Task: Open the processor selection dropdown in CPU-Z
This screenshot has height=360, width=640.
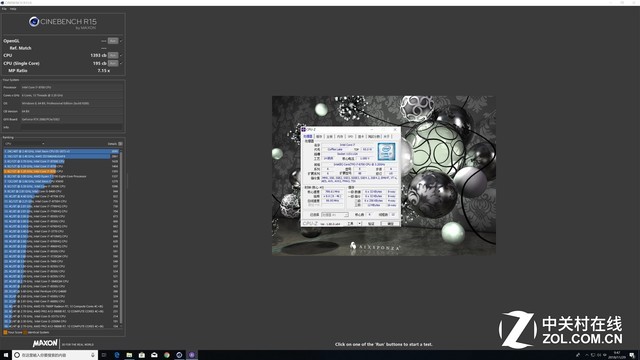Action: point(334,215)
